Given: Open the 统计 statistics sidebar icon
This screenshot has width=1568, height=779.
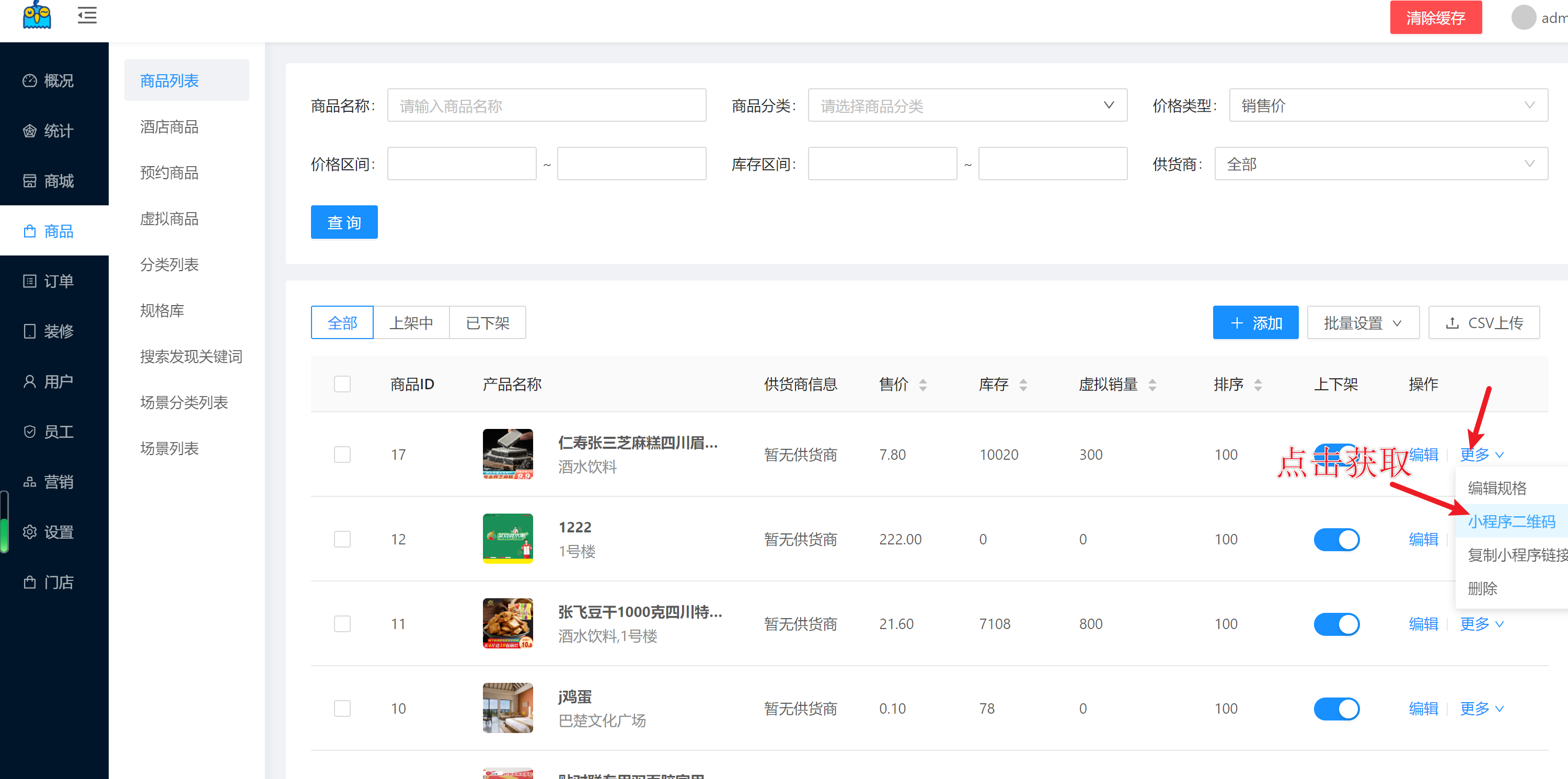Looking at the screenshot, I should 29,131.
